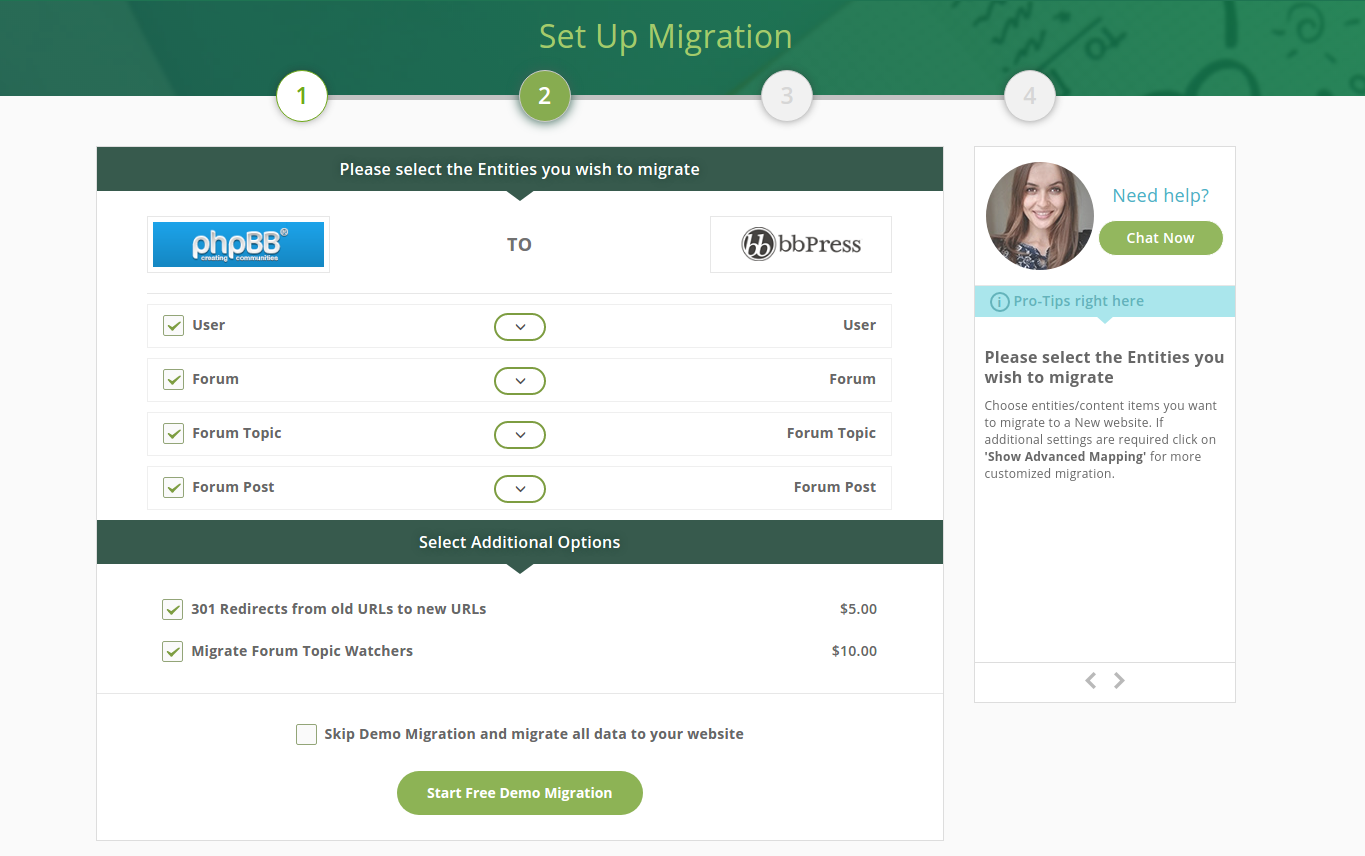The height and width of the screenshot is (856, 1365).
Task: Select wizard step 2
Action: 544,96
